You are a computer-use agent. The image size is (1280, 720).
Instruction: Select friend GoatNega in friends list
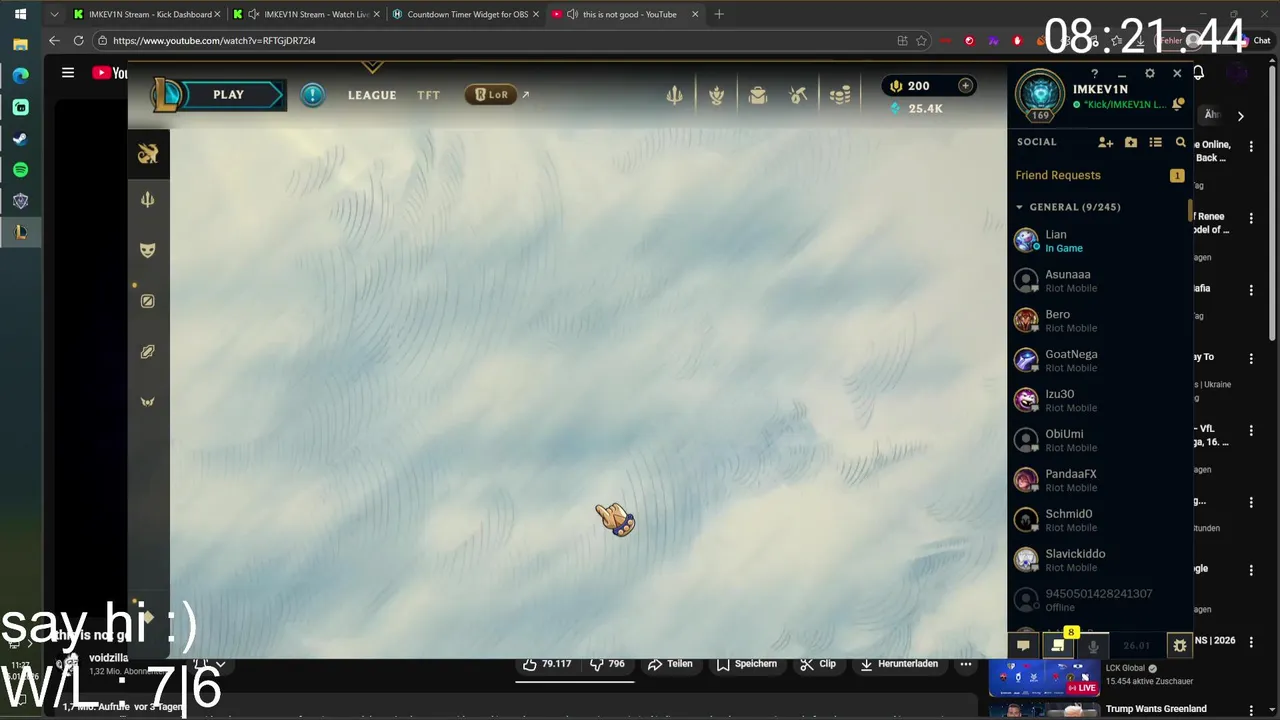1099,361
